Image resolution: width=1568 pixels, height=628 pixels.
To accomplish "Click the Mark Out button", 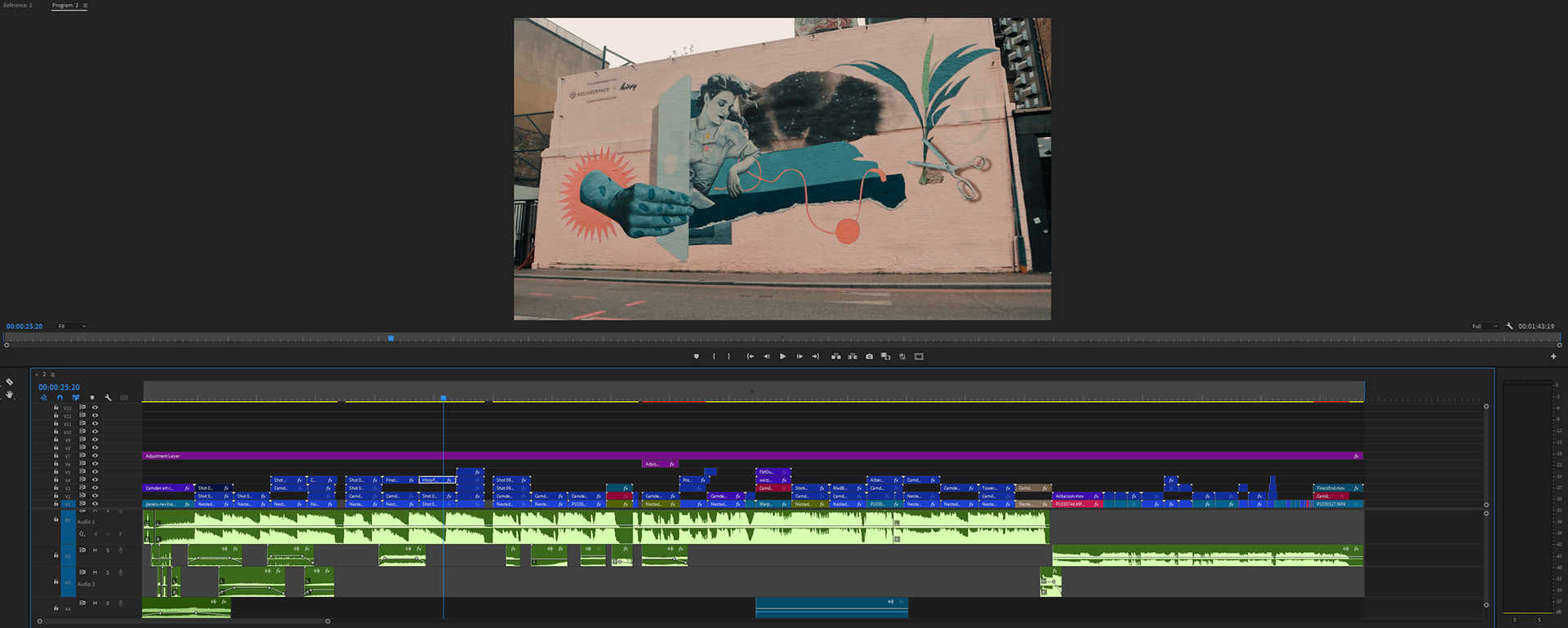I will pos(729,356).
